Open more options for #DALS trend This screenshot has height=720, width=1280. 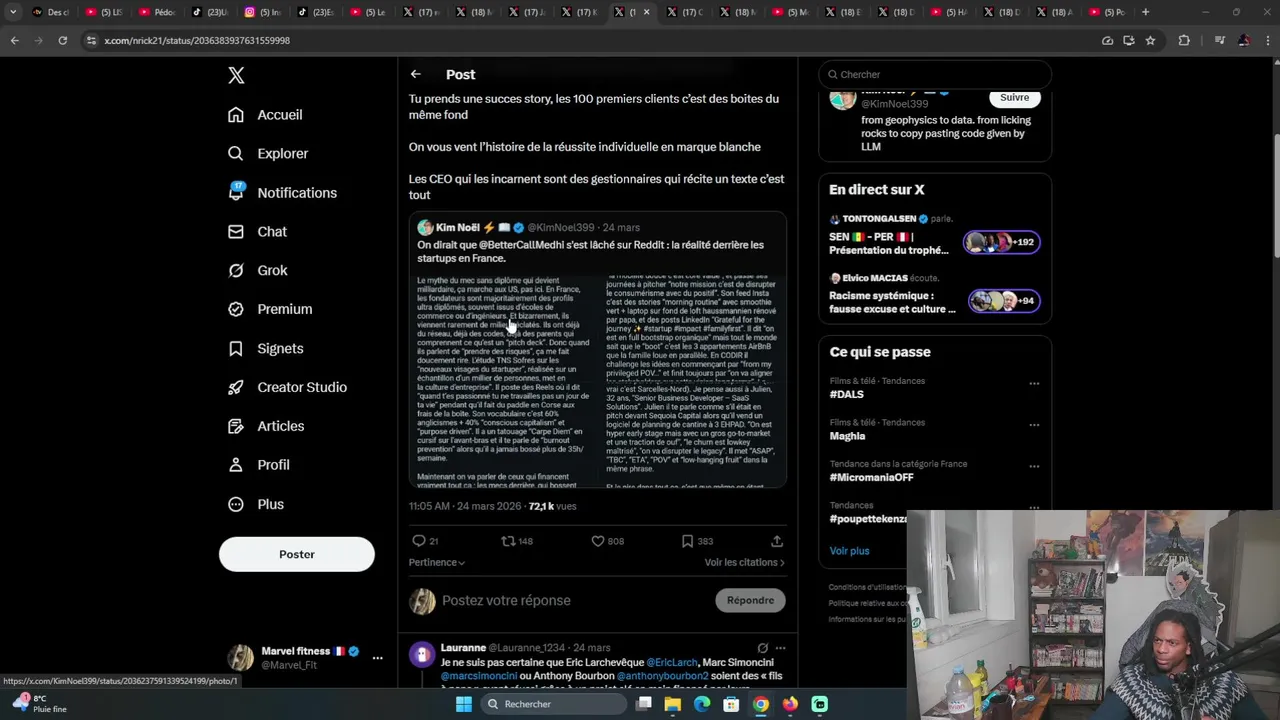1034,383
